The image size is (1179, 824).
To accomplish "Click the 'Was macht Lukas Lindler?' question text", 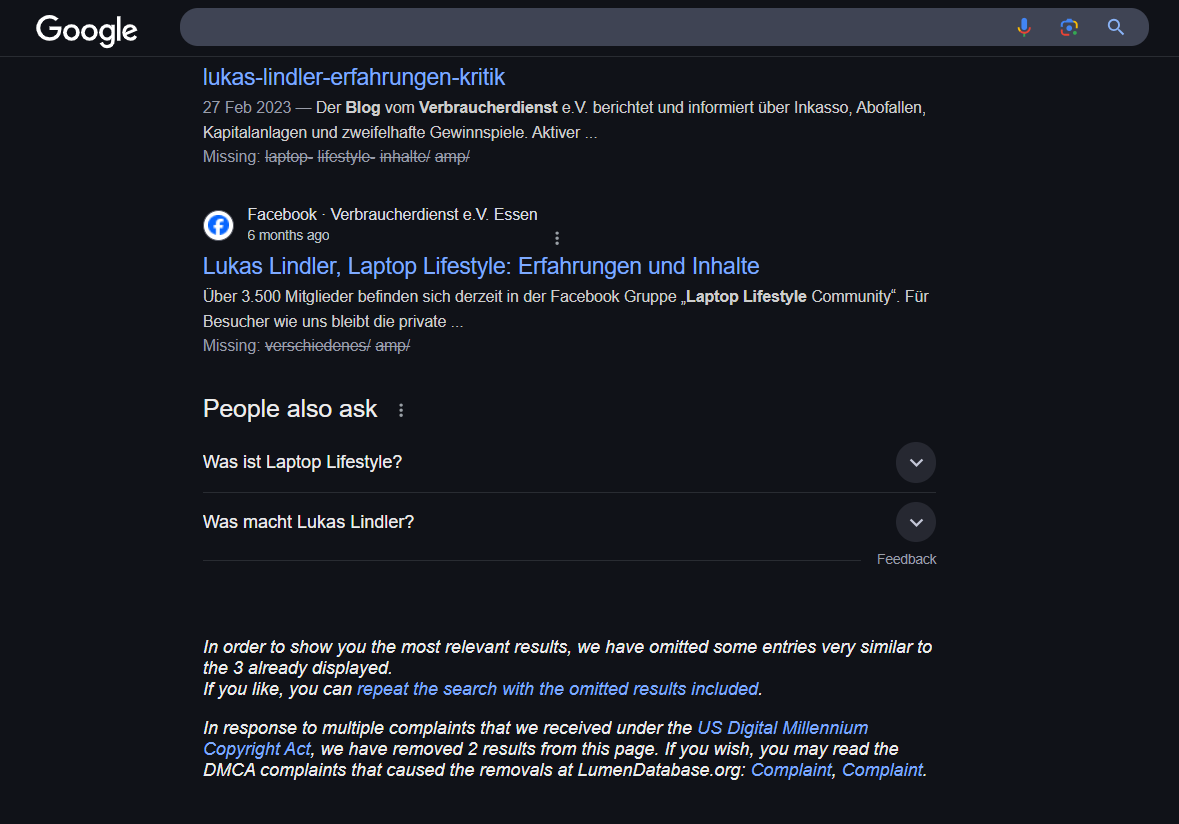I will click(x=308, y=523).
